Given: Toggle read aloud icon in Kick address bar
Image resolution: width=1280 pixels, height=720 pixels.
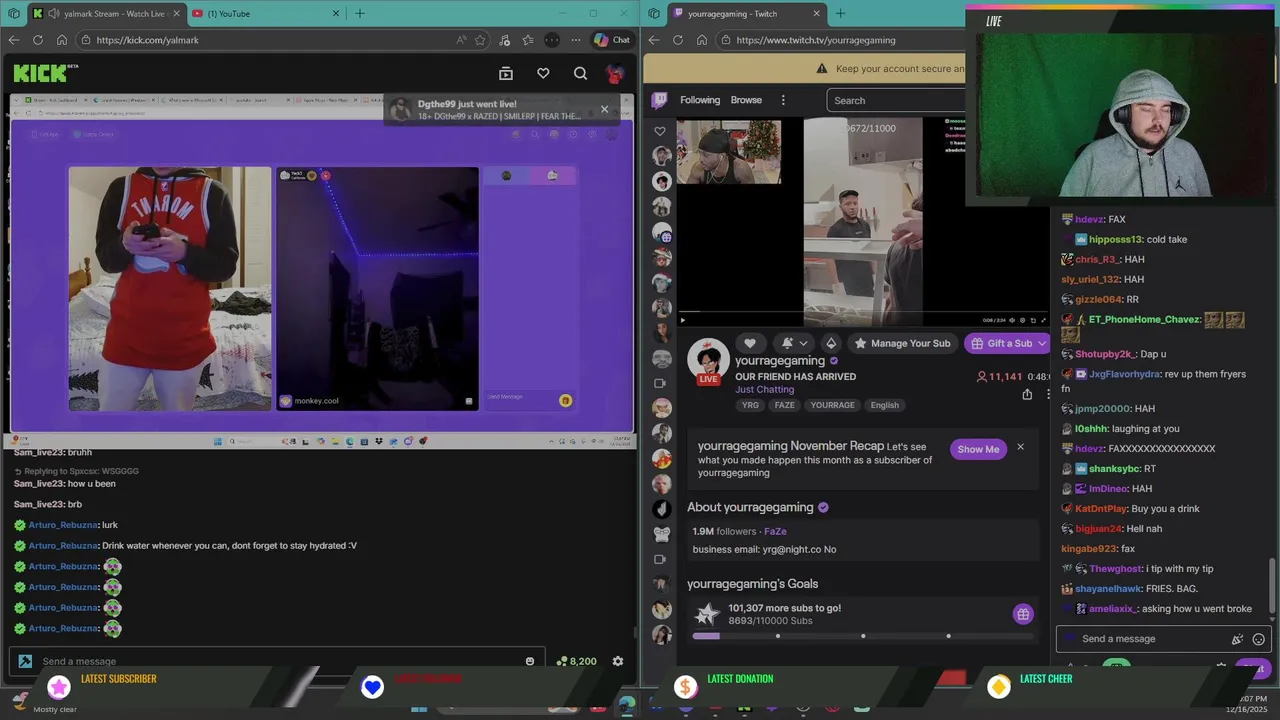Looking at the screenshot, I should (x=461, y=40).
